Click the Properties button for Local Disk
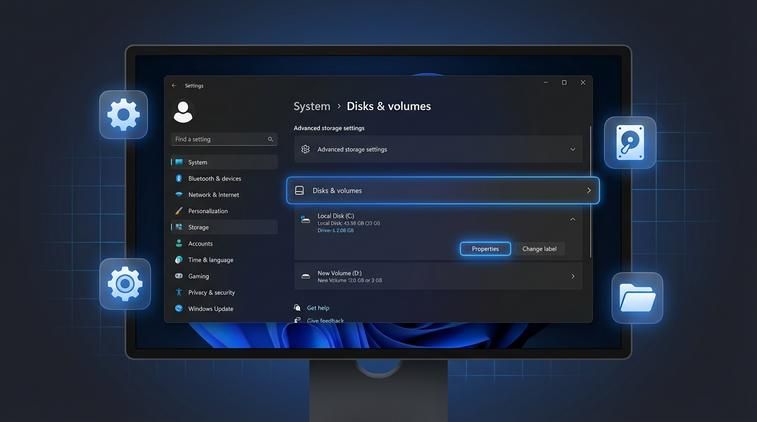 (x=485, y=249)
